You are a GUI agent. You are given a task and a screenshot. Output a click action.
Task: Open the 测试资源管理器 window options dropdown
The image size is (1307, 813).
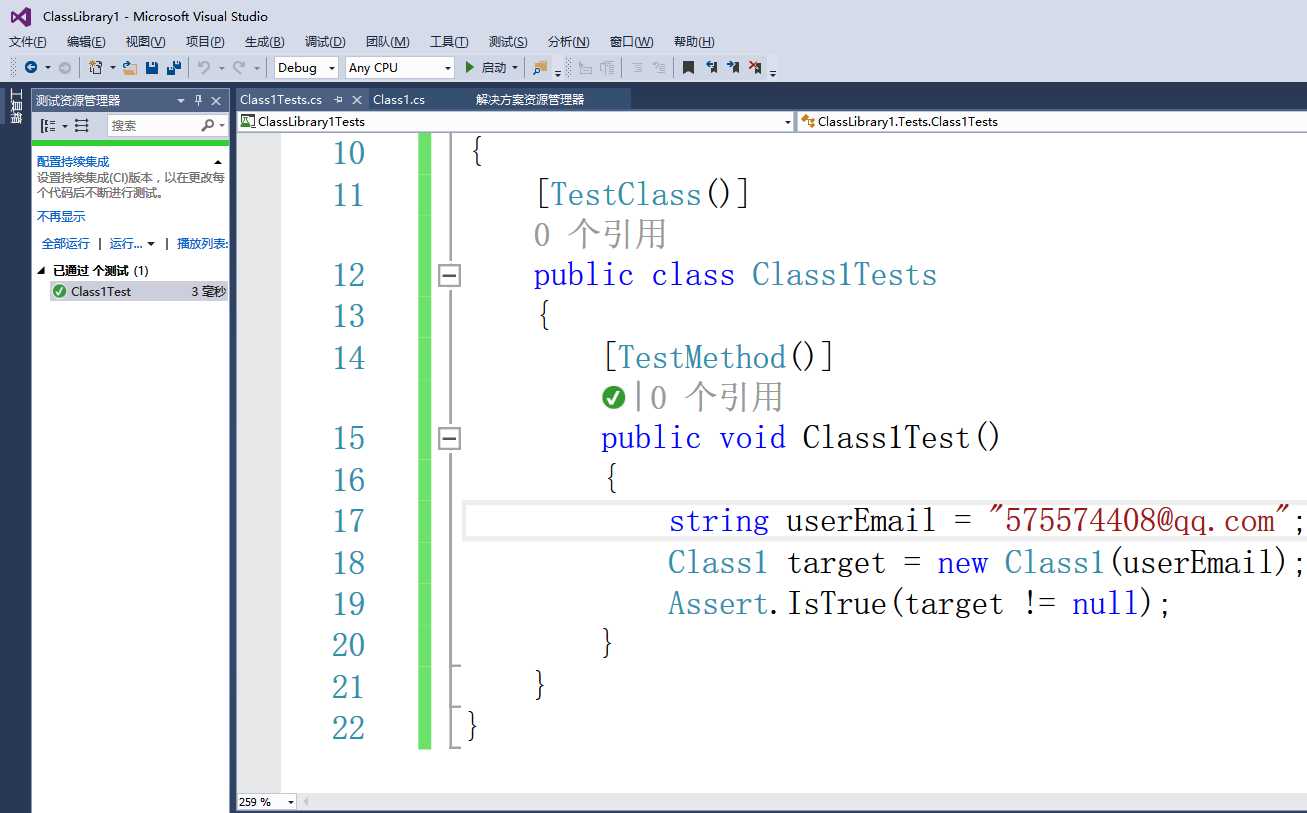click(181, 100)
